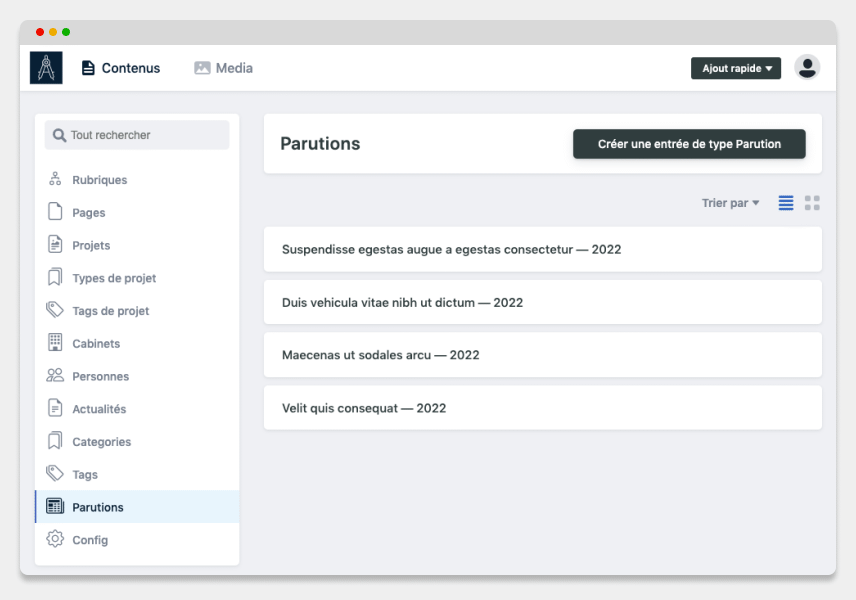Viewport: 856px width, 600px height.
Task: Open Config via the gear icon
Action: [x=55, y=539]
